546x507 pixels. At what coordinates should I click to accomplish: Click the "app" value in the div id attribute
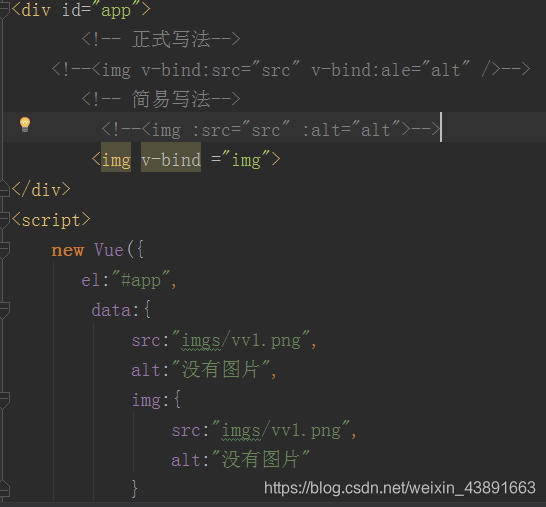[116, 10]
